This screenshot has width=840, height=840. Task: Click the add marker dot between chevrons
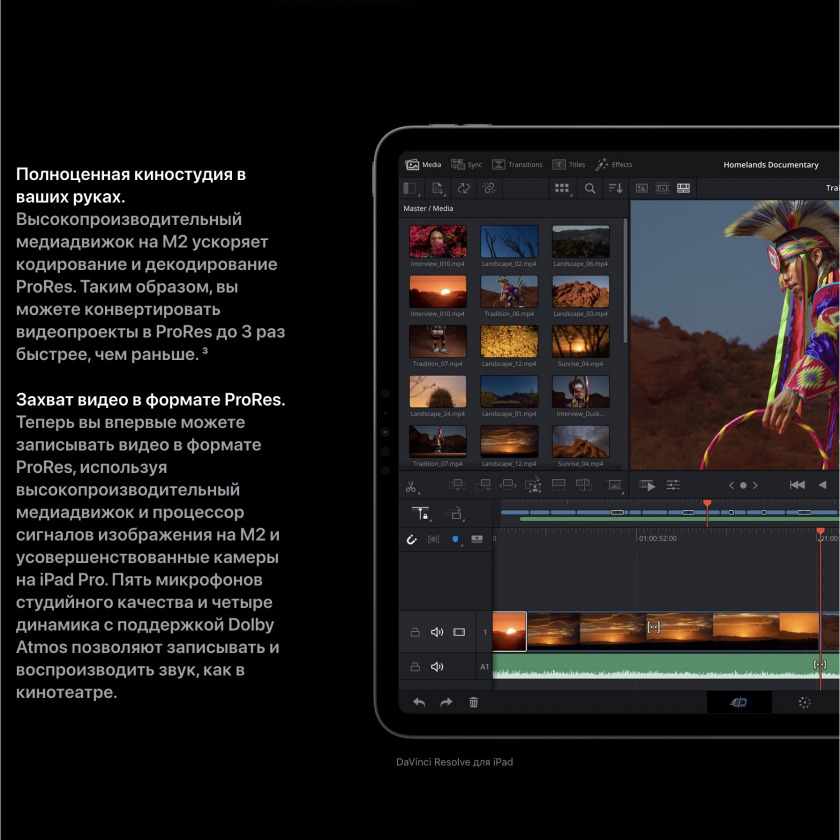click(743, 485)
